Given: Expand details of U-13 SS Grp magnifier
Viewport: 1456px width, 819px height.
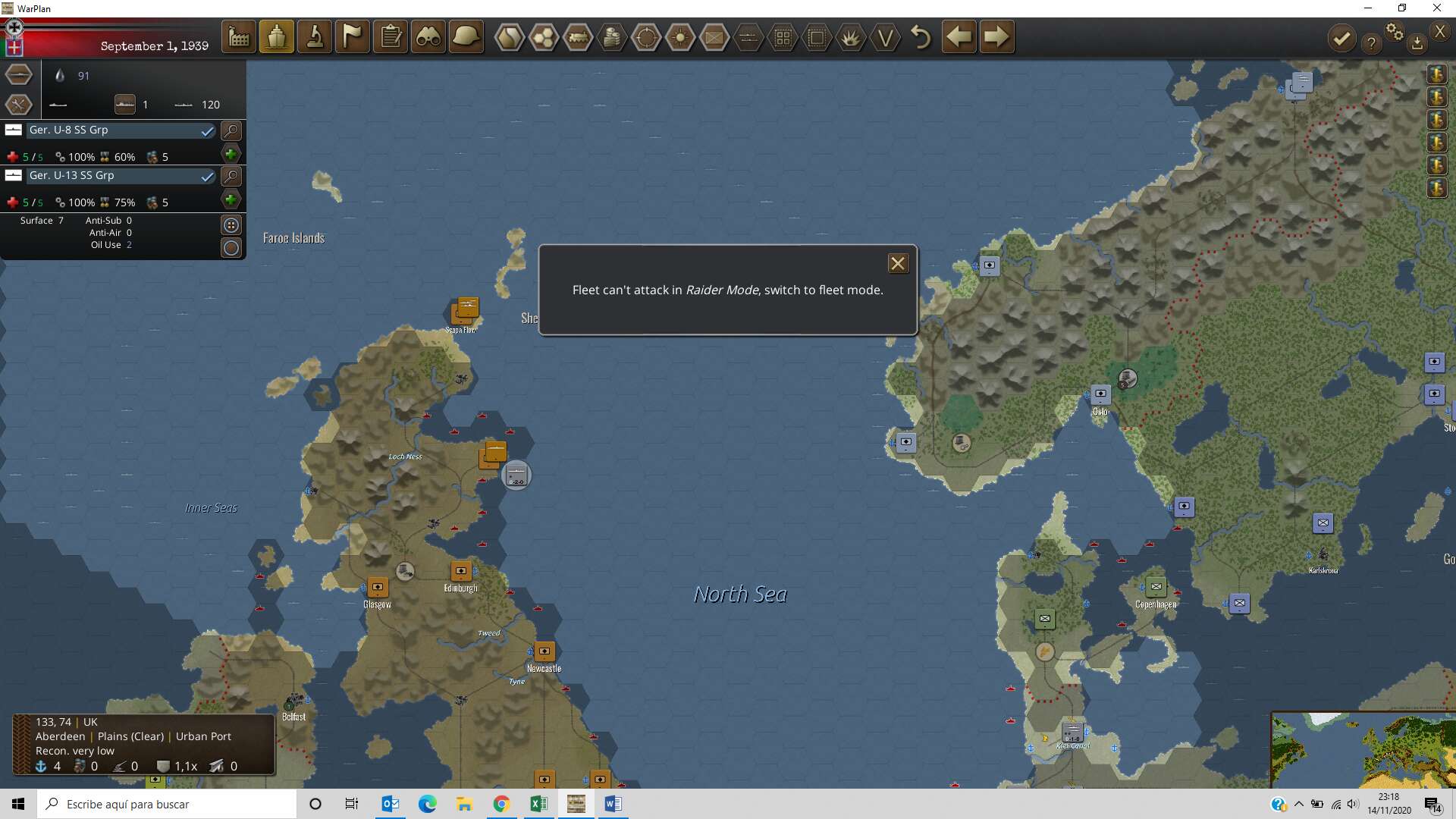Looking at the screenshot, I should (231, 177).
